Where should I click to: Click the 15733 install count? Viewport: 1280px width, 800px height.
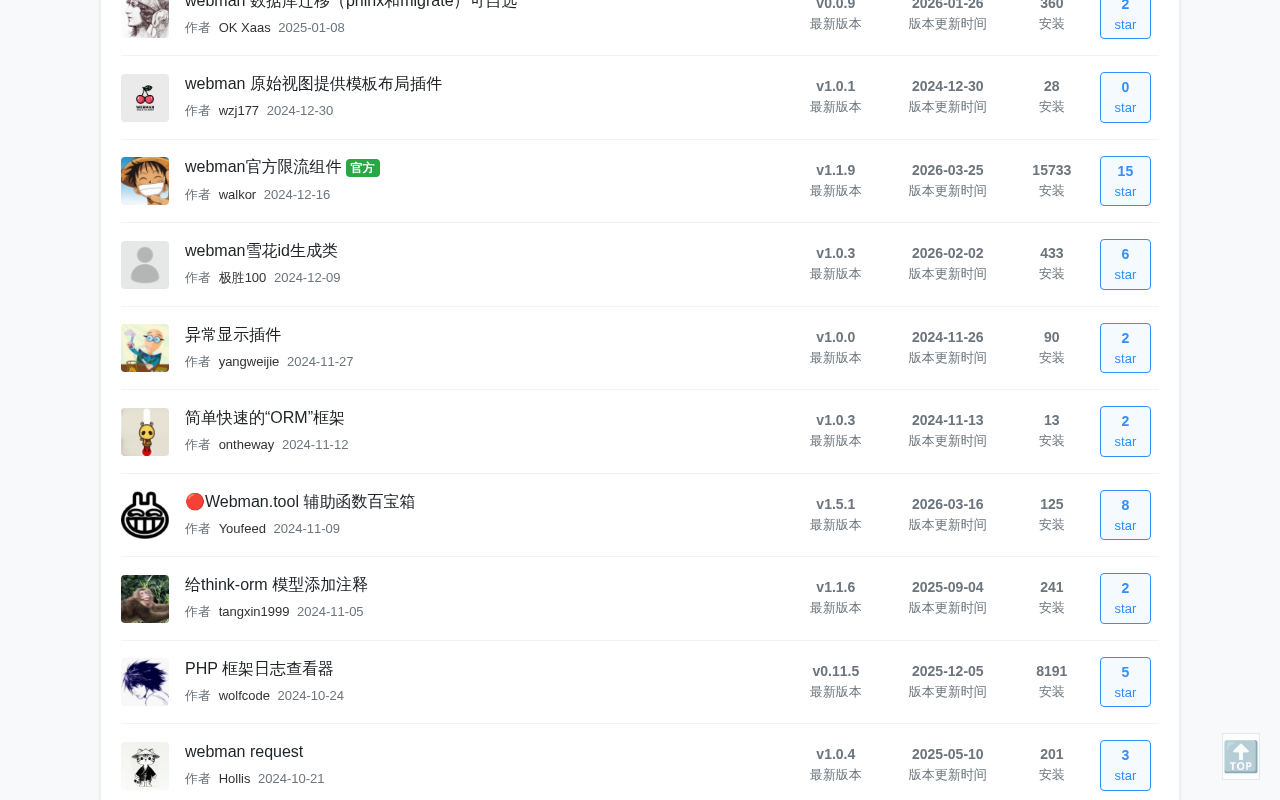coord(1052,170)
